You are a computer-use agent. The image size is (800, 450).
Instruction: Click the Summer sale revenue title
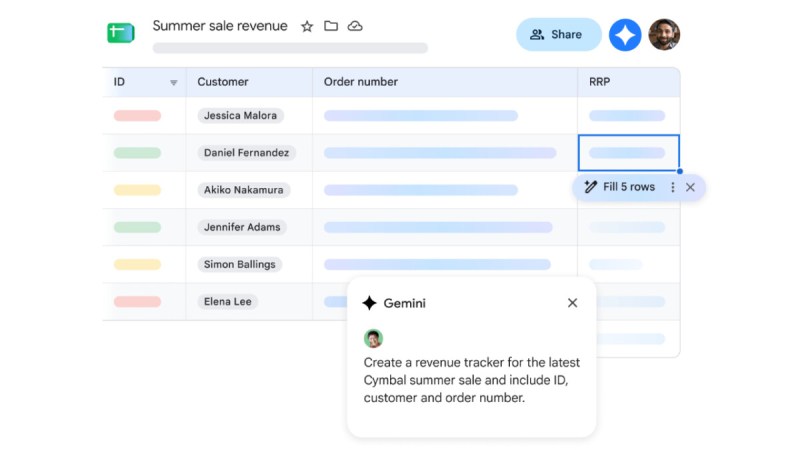tap(220, 26)
